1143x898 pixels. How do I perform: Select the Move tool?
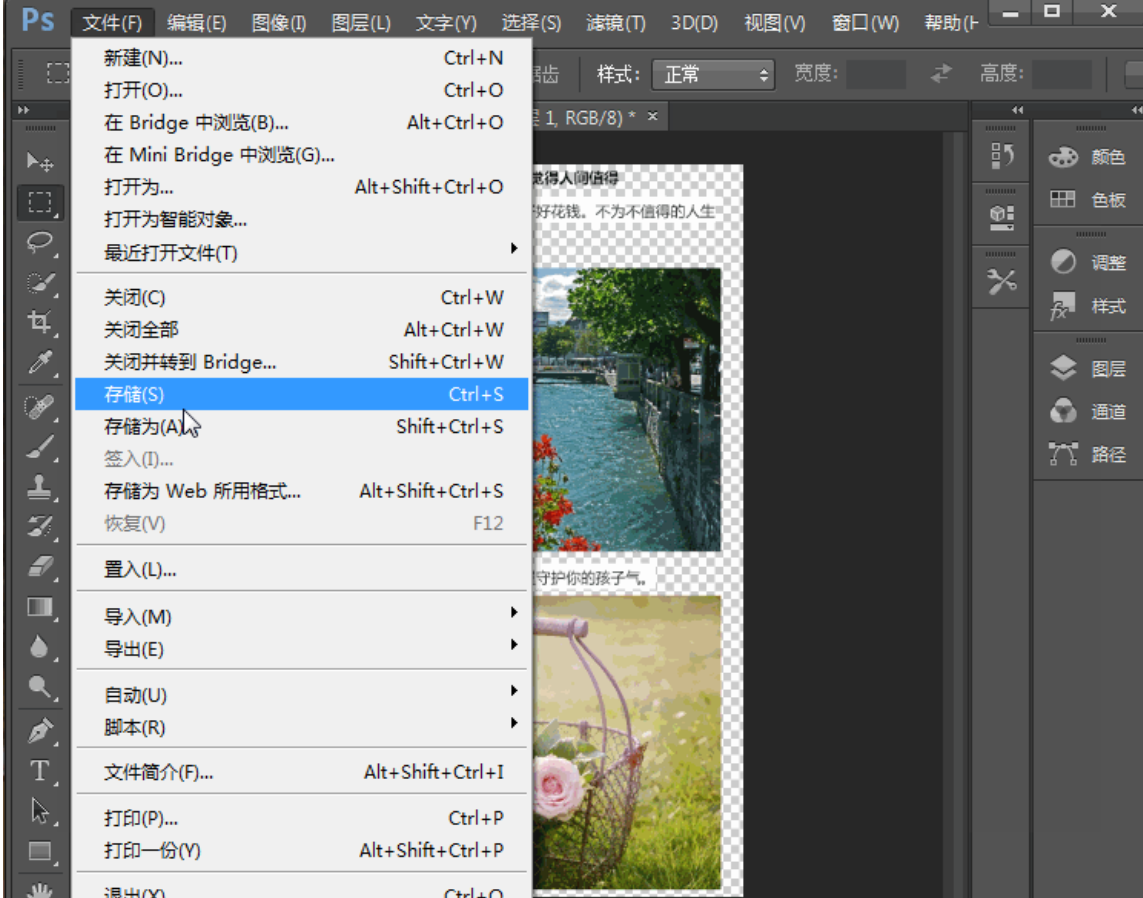point(39,161)
